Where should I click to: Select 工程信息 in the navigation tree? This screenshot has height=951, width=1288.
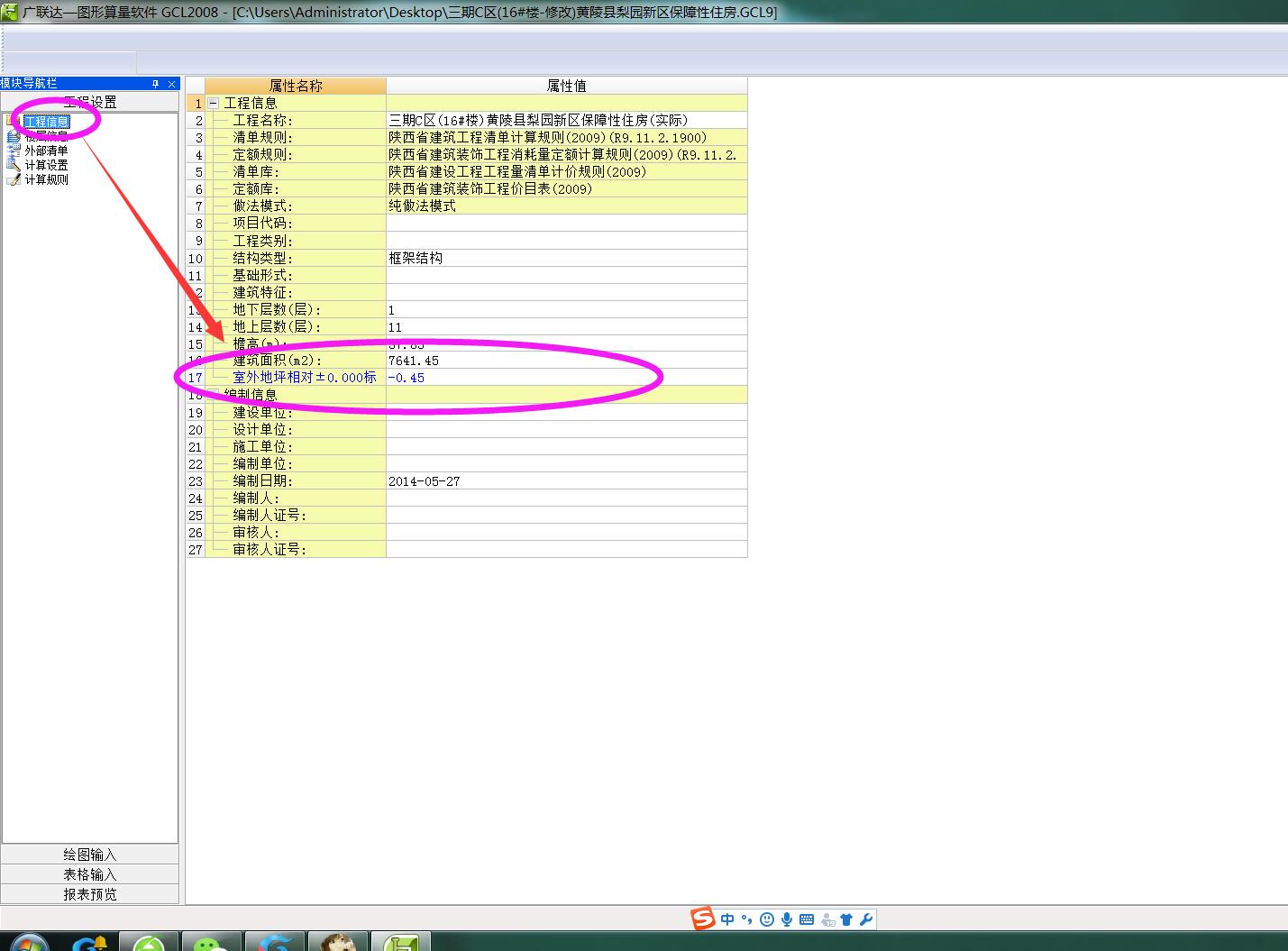click(x=46, y=122)
